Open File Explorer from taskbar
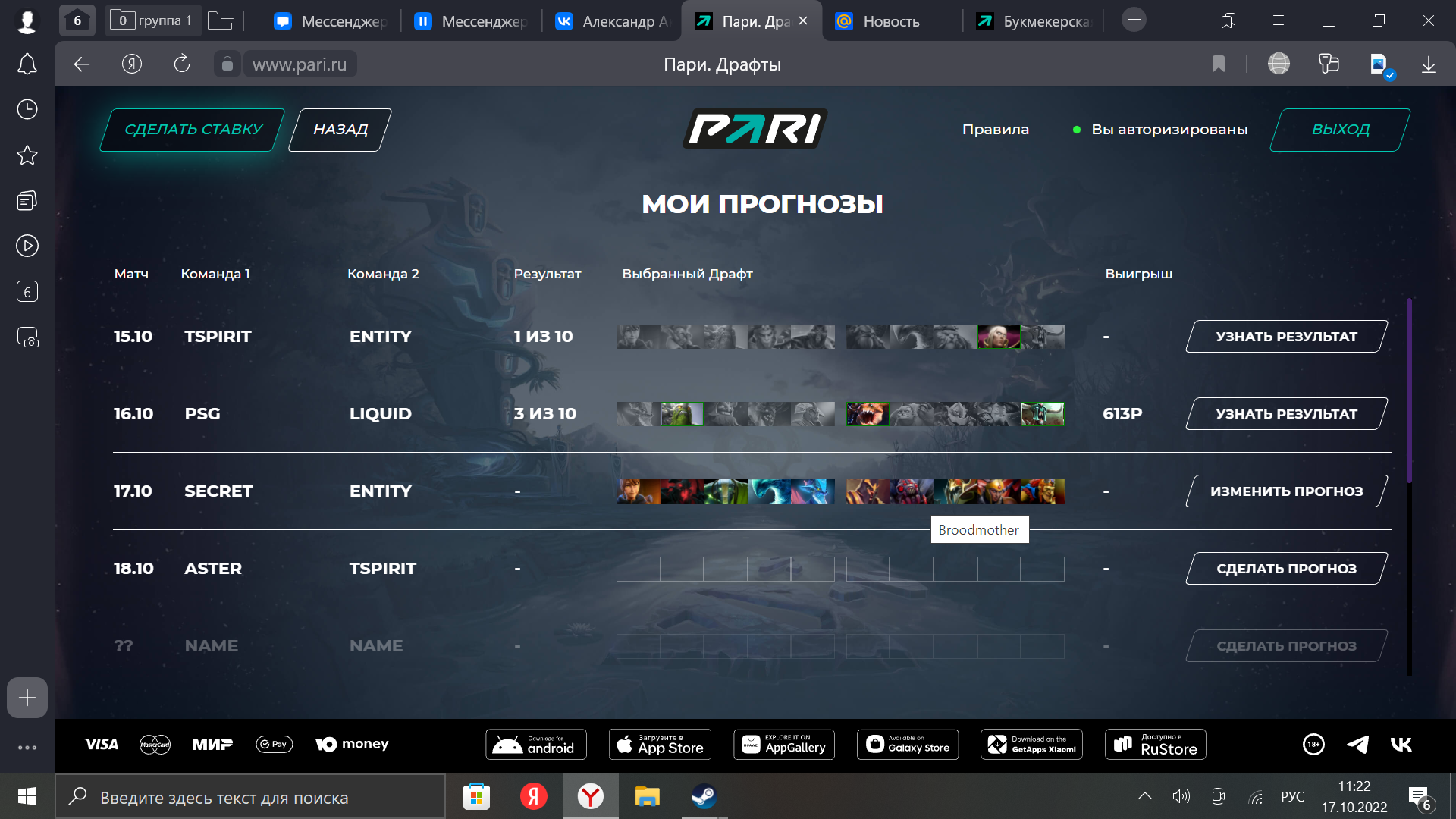The height and width of the screenshot is (819, 1456). click(647, 796)
